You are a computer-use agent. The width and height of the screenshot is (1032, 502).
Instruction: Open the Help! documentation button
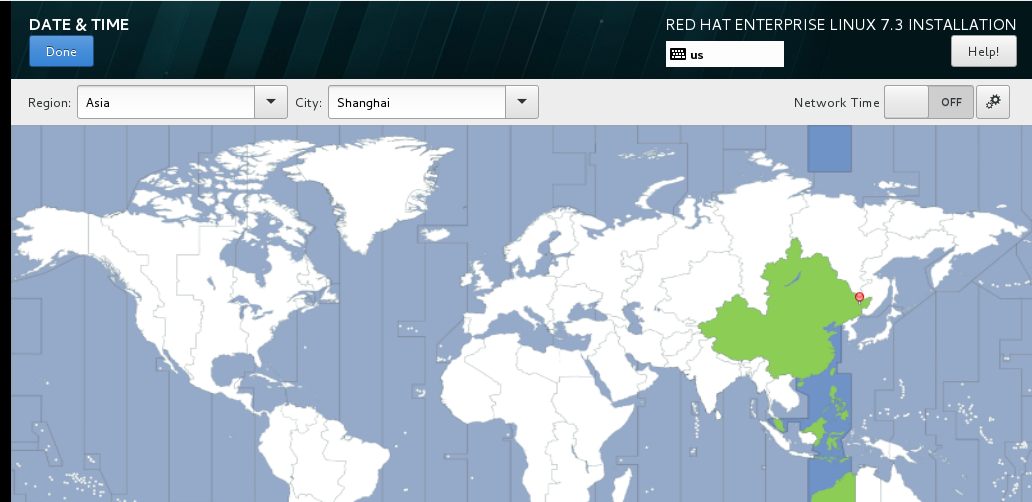(983, 51)
